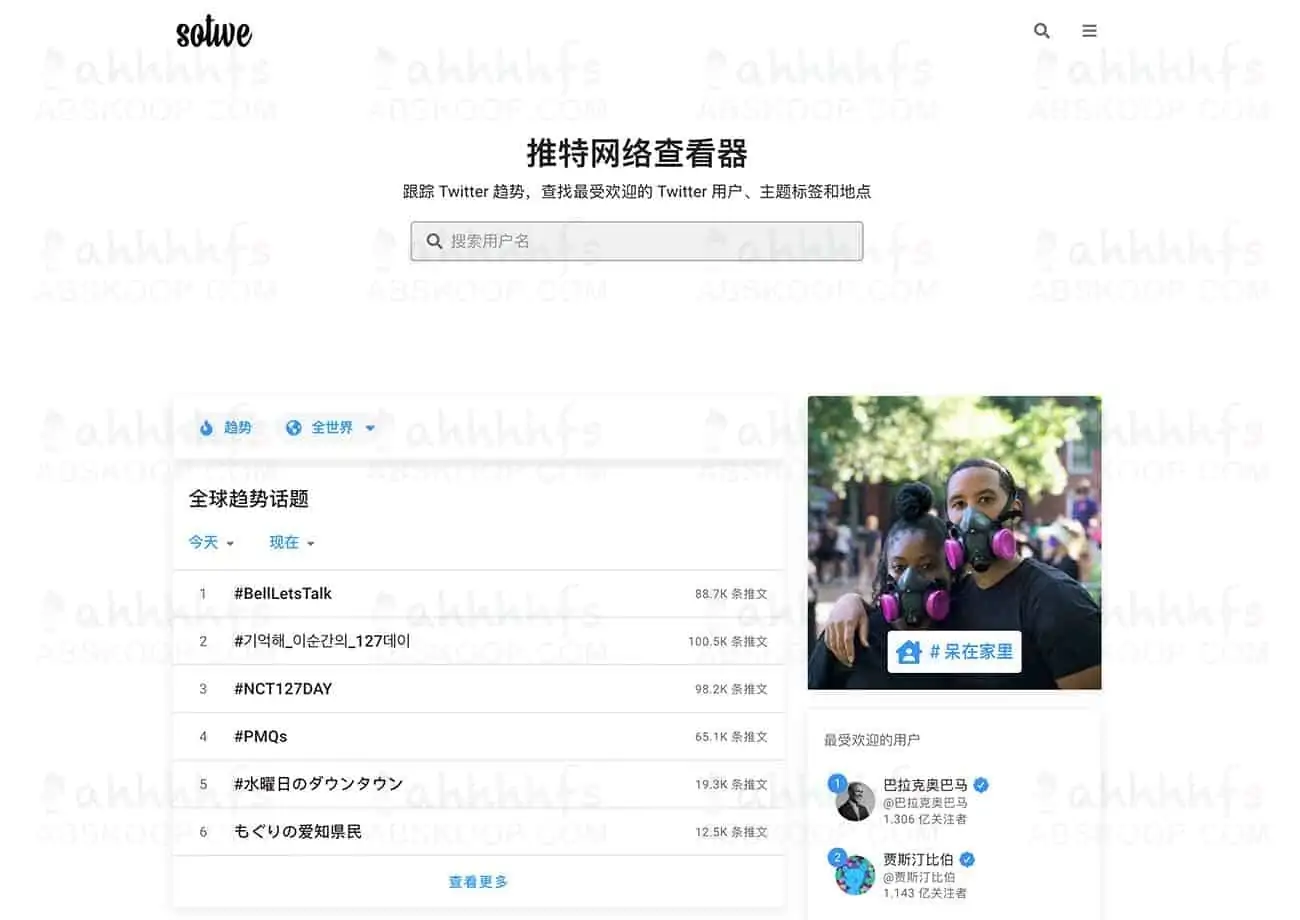Open the hamburger menu icon
1300x920 pixels.
1089,31
